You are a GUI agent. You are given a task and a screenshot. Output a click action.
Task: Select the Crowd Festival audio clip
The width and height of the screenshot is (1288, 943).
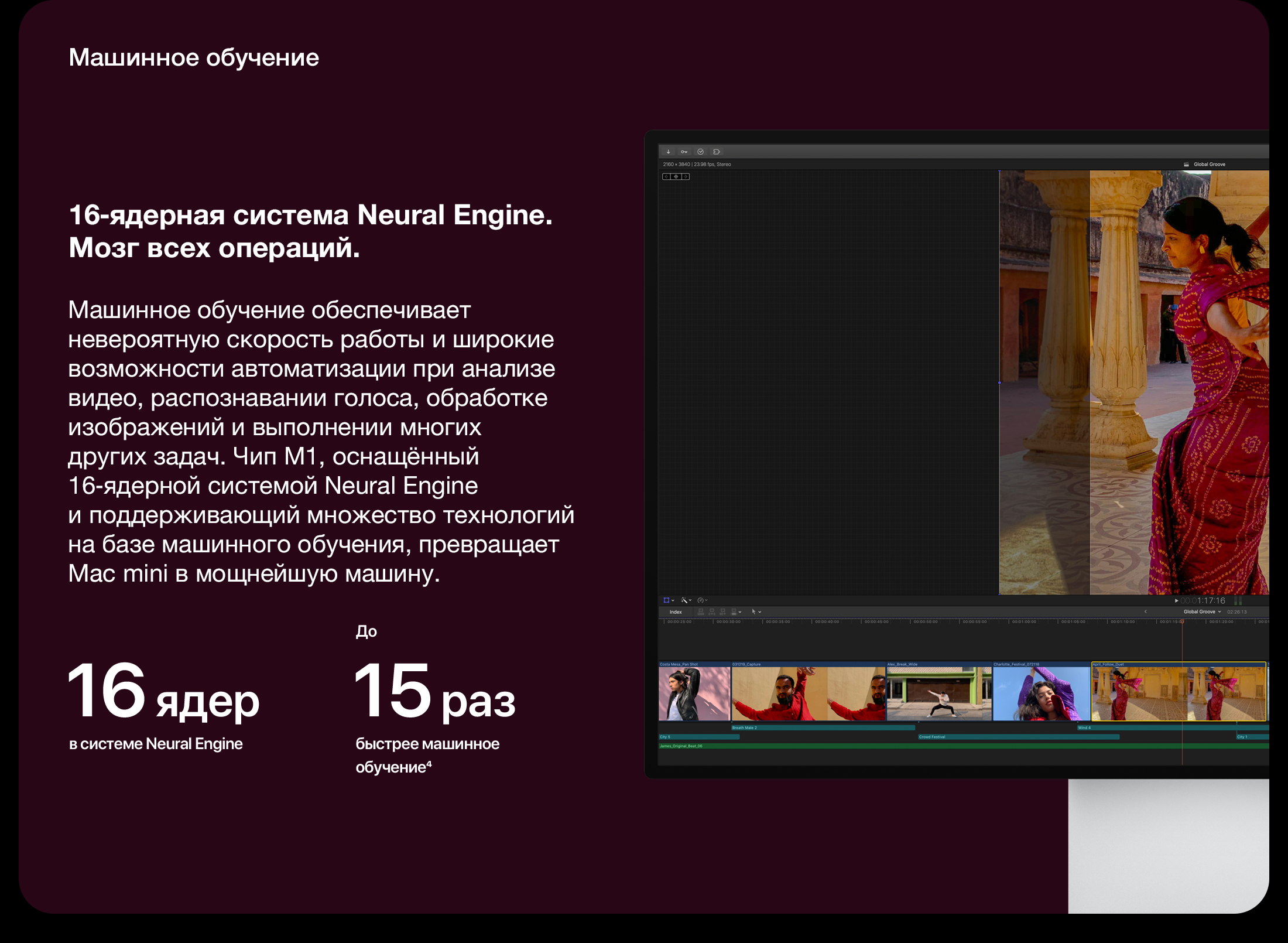(1018, 737)
